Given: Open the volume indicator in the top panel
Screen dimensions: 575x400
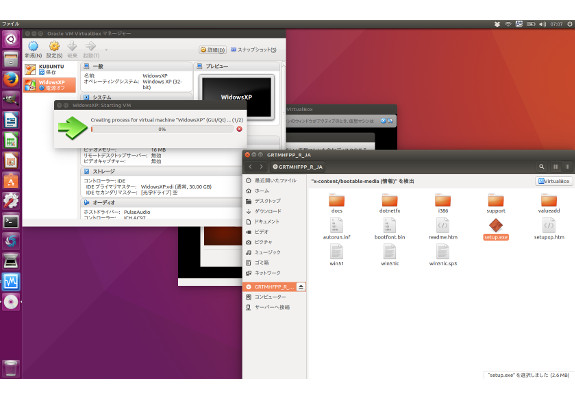Looking at the screenshot, I should pos(542,24).
